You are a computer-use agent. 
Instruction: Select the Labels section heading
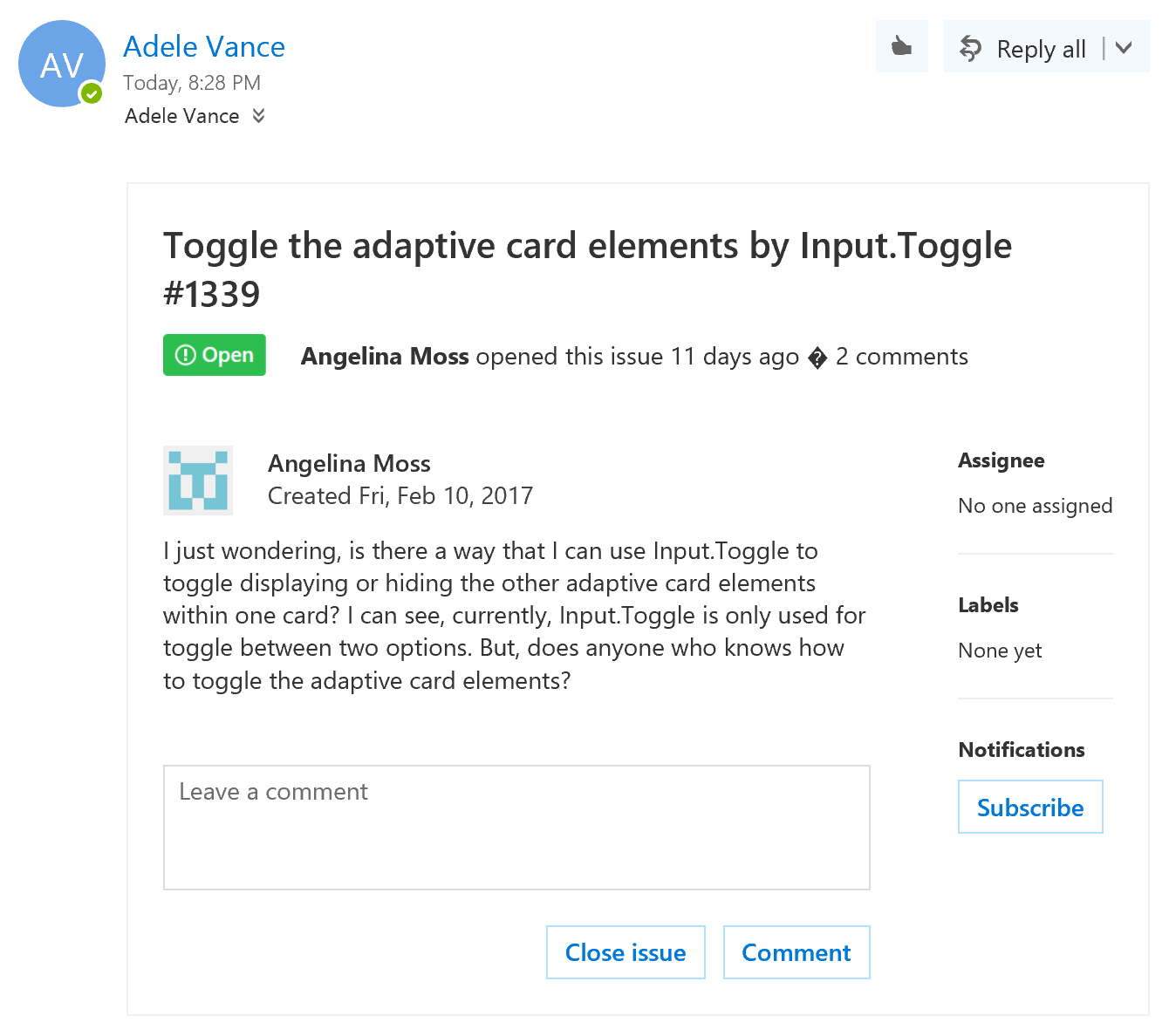[x=988, y=604]
